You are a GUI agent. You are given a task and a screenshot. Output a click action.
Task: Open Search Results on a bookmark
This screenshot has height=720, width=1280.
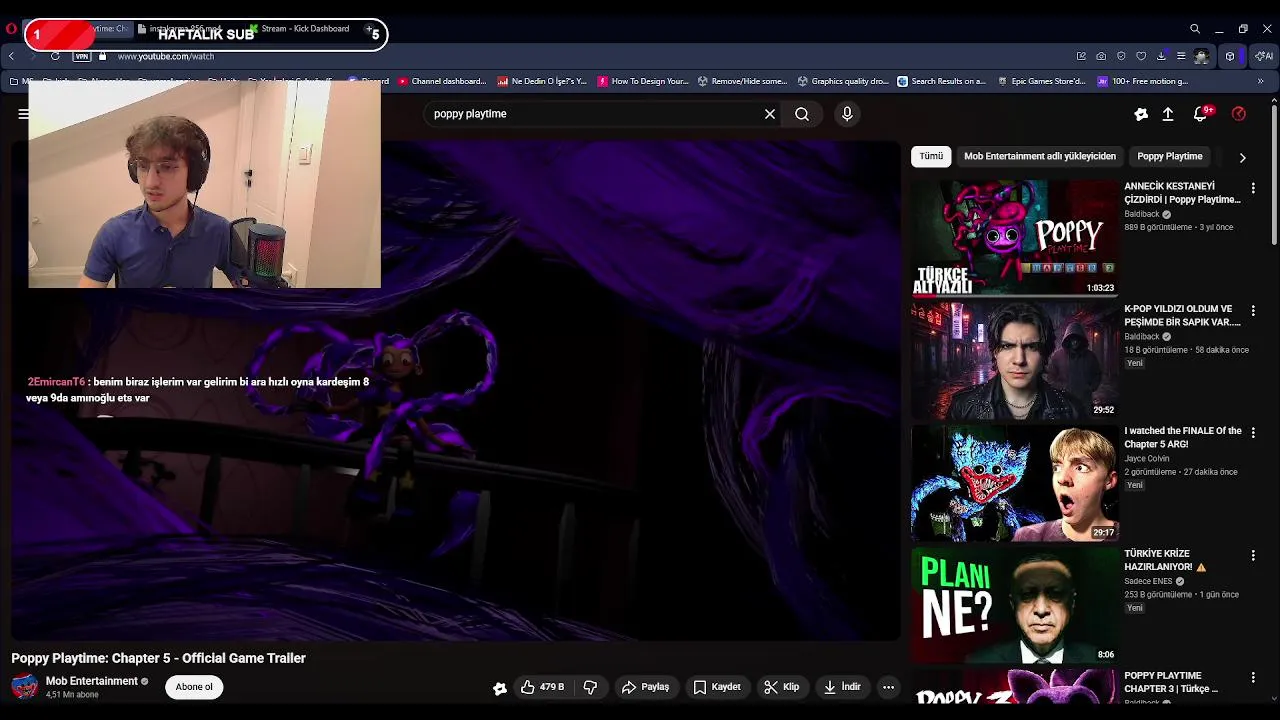(x=942, y=81)
